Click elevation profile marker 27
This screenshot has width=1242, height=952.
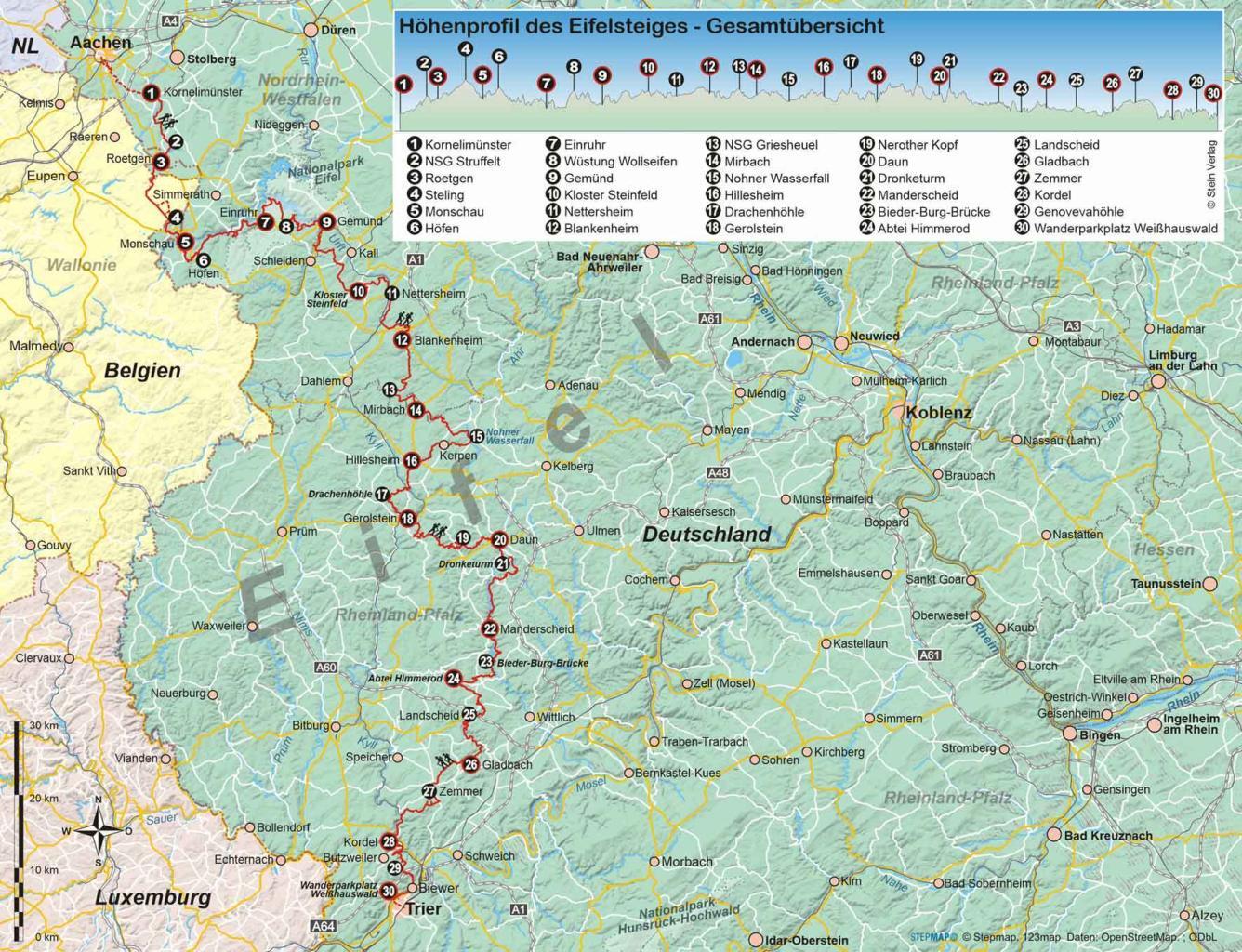point(1135,74)
